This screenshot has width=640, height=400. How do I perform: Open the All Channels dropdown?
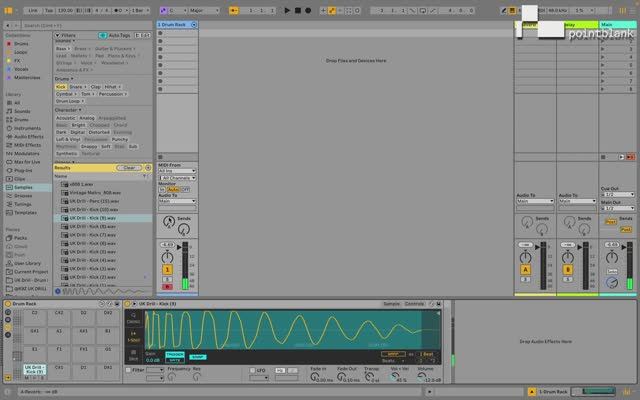pyautogui.click(x=177, y=178)
